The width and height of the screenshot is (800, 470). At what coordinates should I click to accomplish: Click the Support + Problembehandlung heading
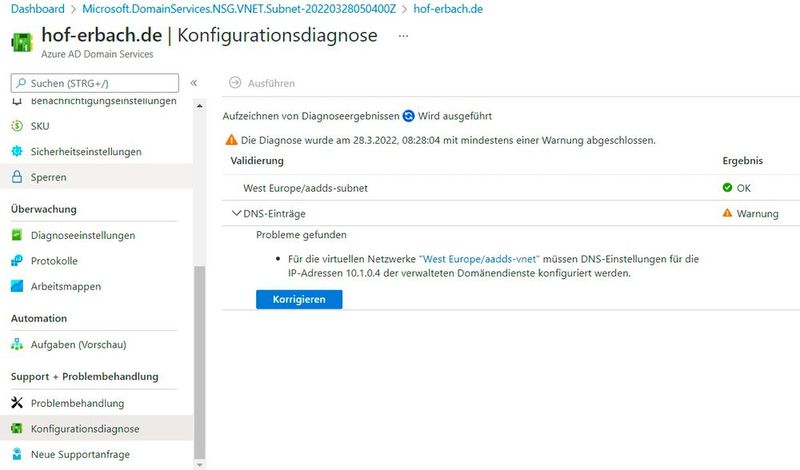tap(84, 377)
